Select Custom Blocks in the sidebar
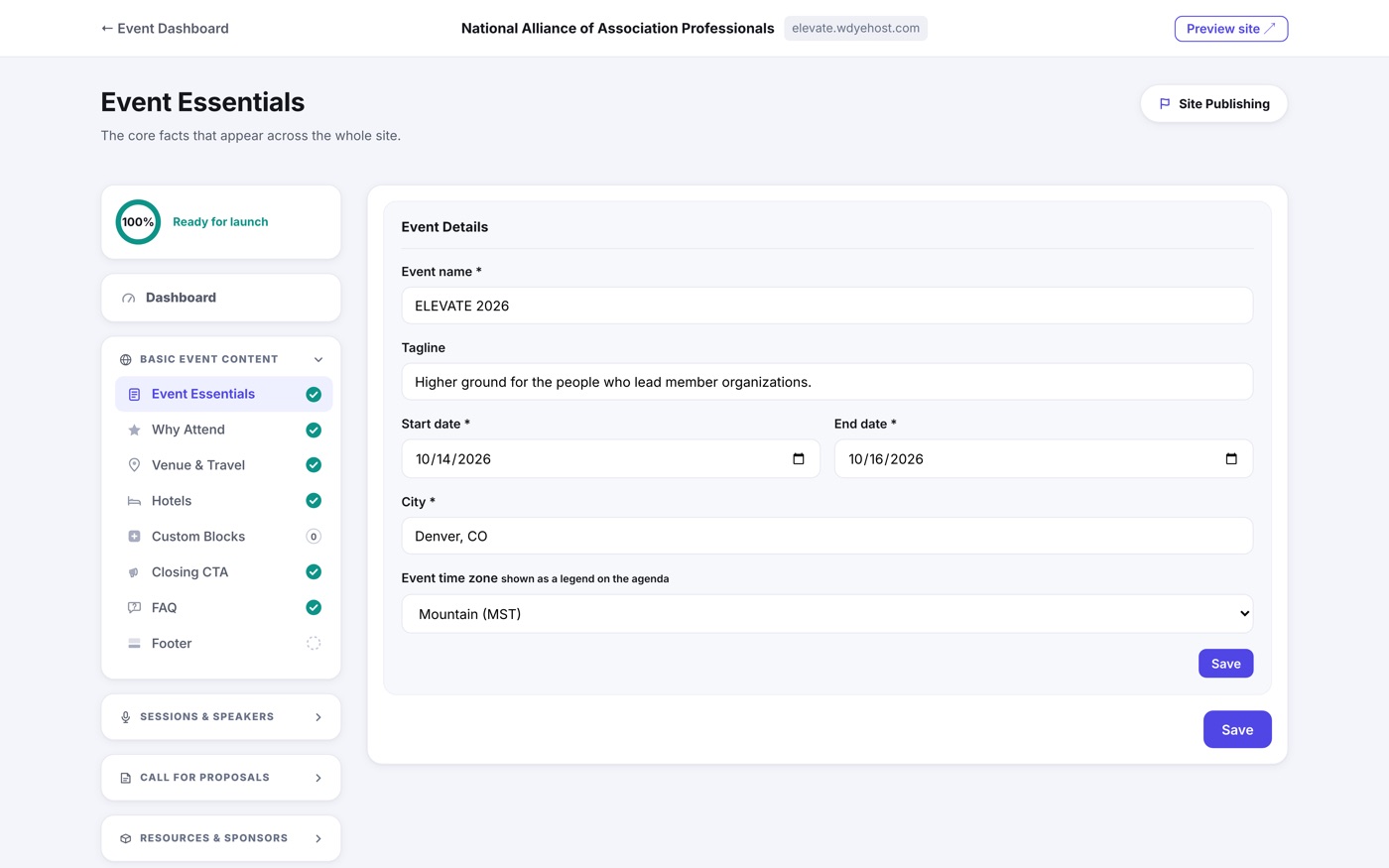Viewport: 1389px width, 868px height. pos(224,537)
